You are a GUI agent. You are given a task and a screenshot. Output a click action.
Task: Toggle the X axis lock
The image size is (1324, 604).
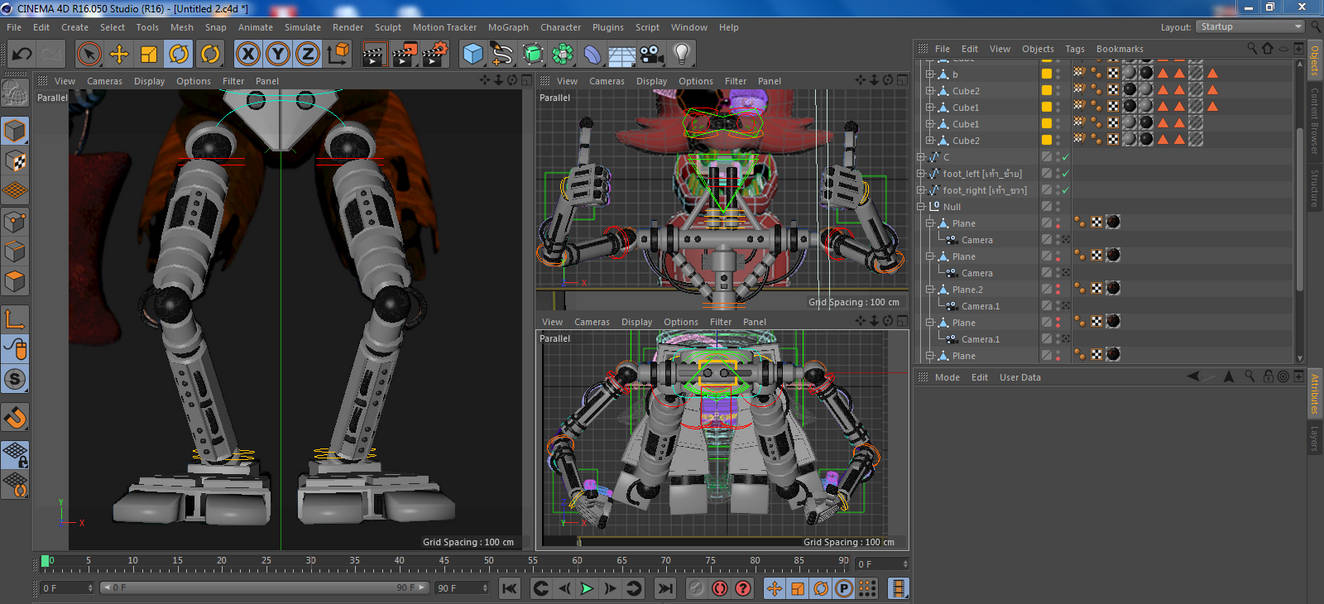click(248, 54)
